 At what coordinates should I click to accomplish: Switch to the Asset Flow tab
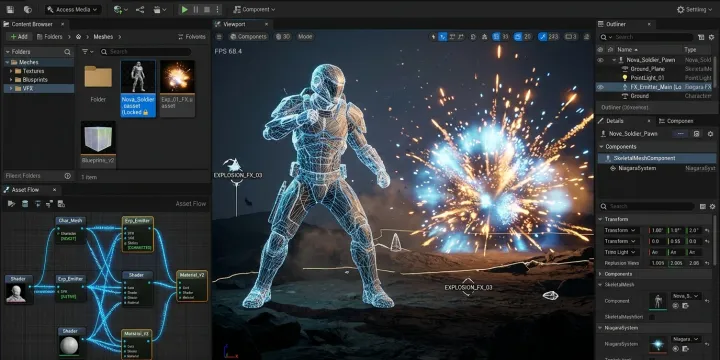(x=25, y=190)
